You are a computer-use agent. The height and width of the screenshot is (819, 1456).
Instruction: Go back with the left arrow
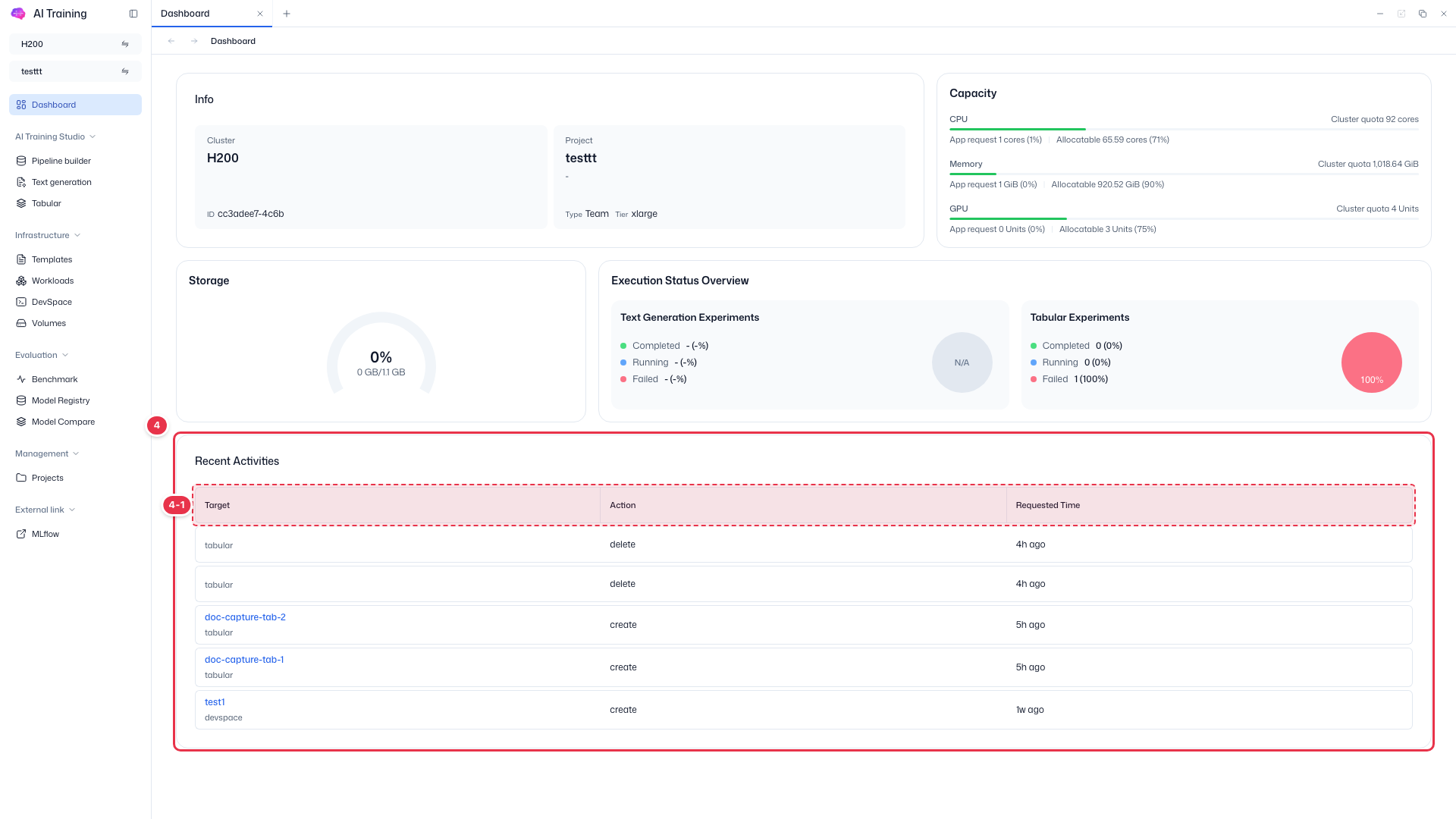pos(171,41)
